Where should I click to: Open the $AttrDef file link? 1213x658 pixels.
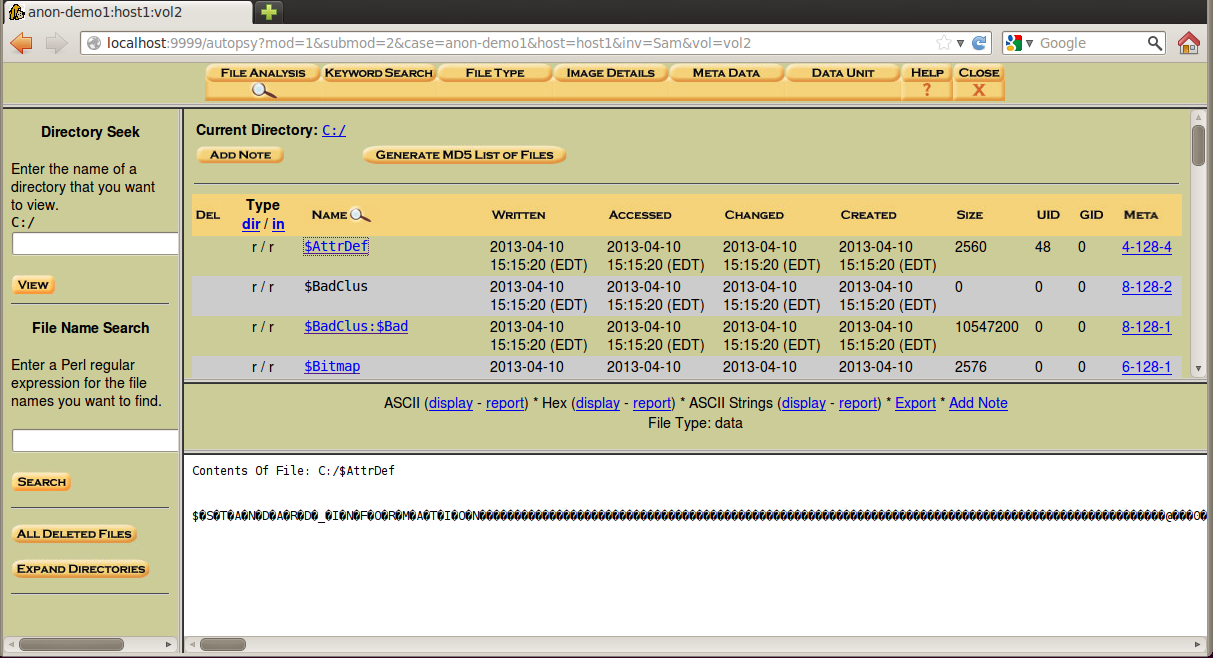336,246
